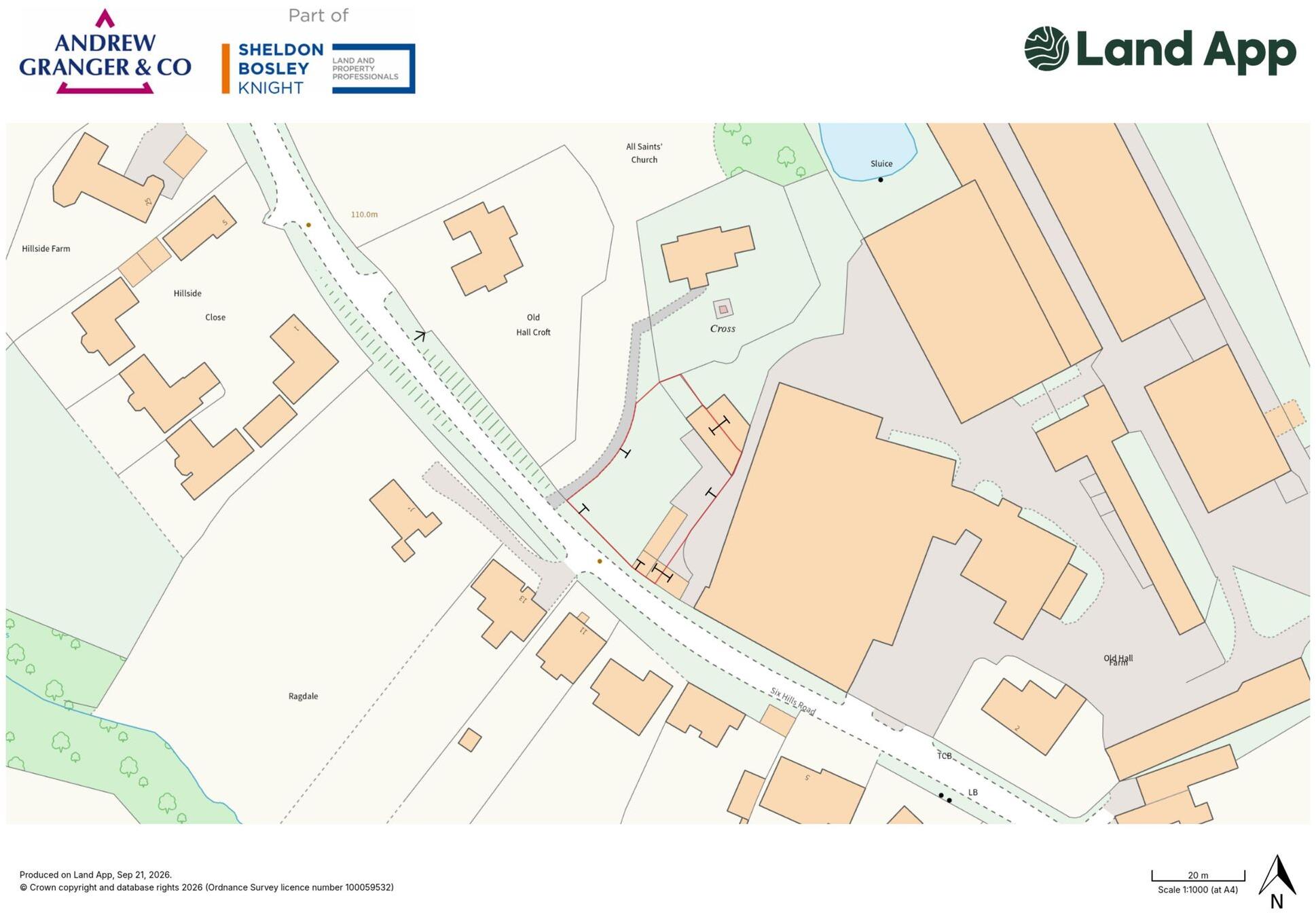Image resolution: width=1316 pixels, height=913 pixels.
Task: Select the 'Hillside Close' label
Action: [199, 305]
